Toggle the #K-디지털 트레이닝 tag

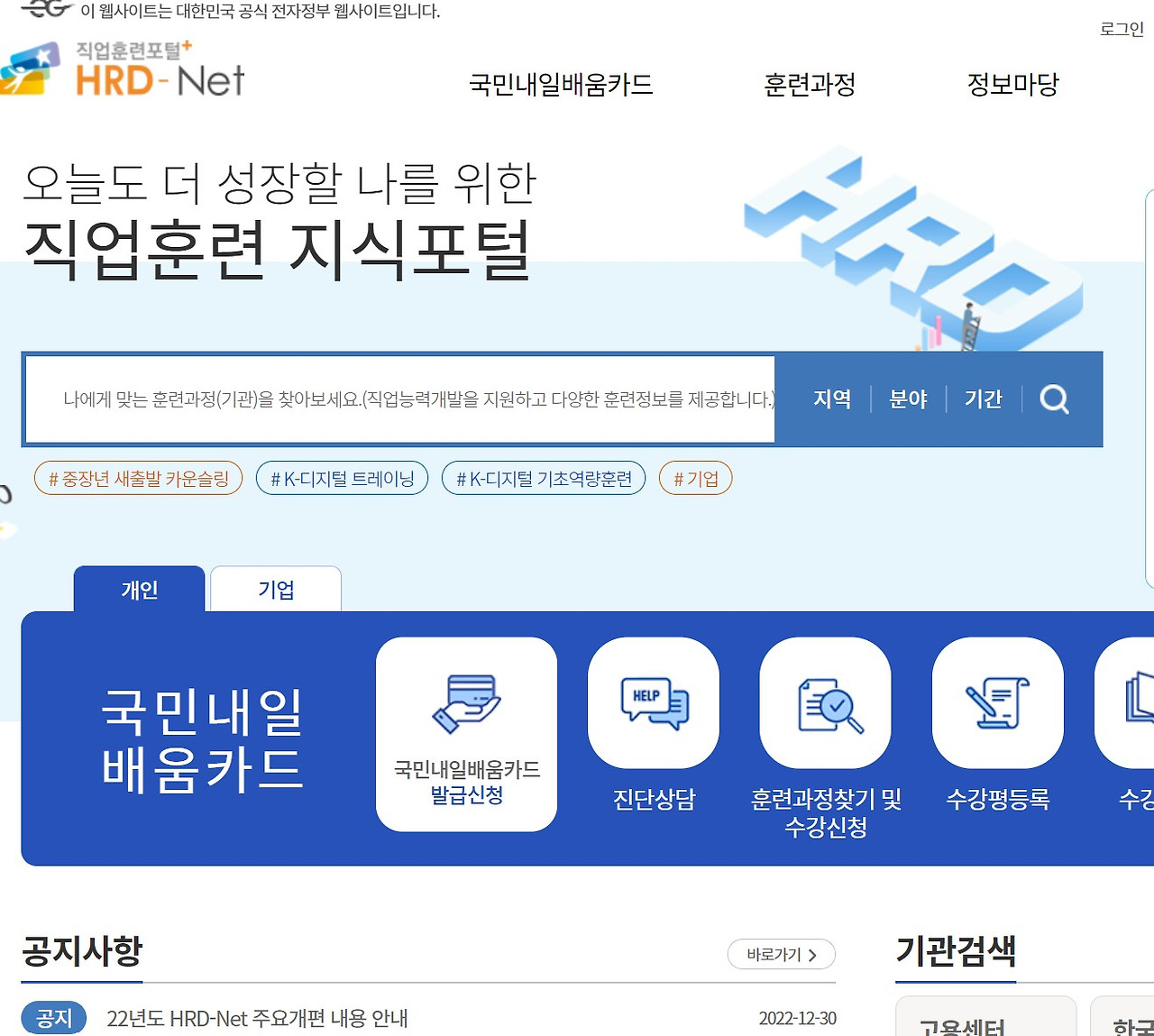(342, 478)
